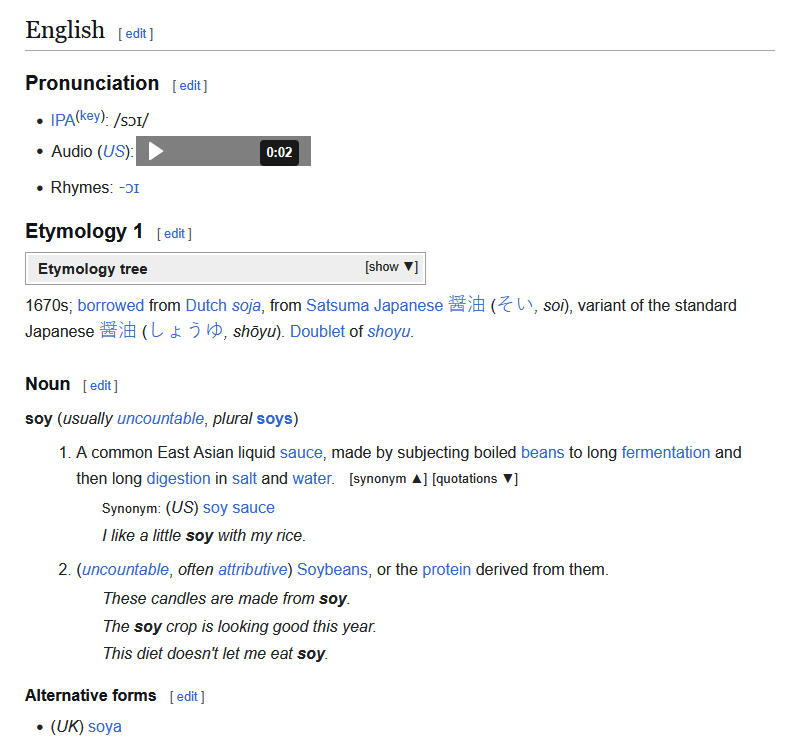
Task: Play the US audio pronunciation
Action: (x=156, y=151)
